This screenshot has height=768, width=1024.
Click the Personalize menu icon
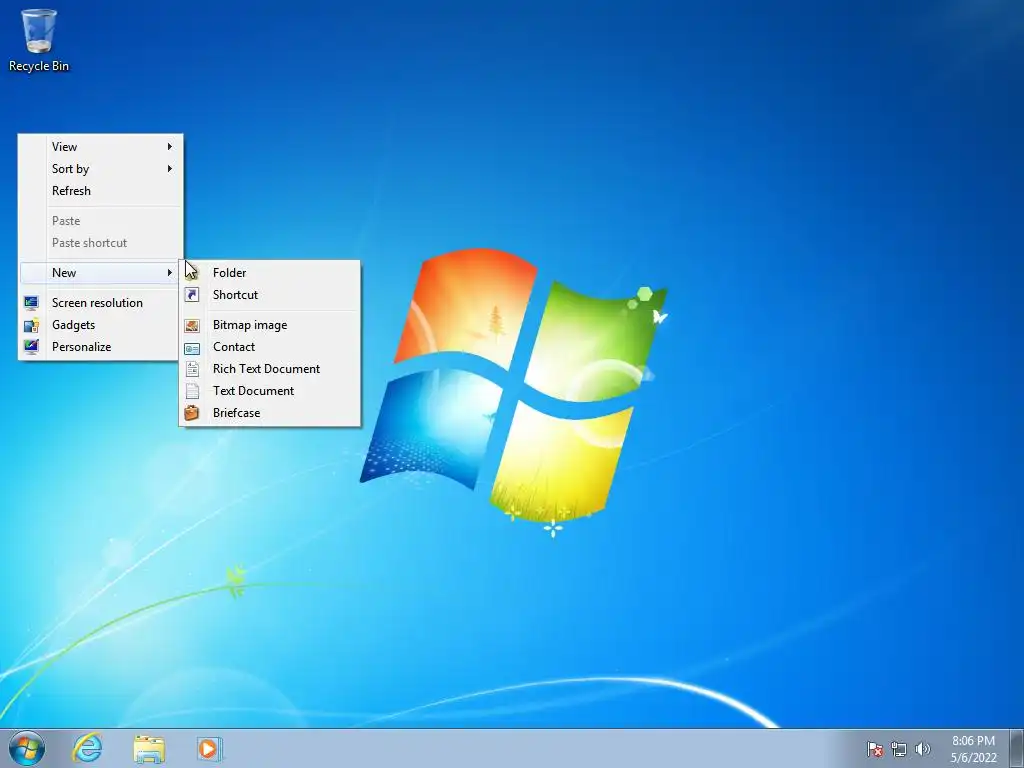pos(31,347)
